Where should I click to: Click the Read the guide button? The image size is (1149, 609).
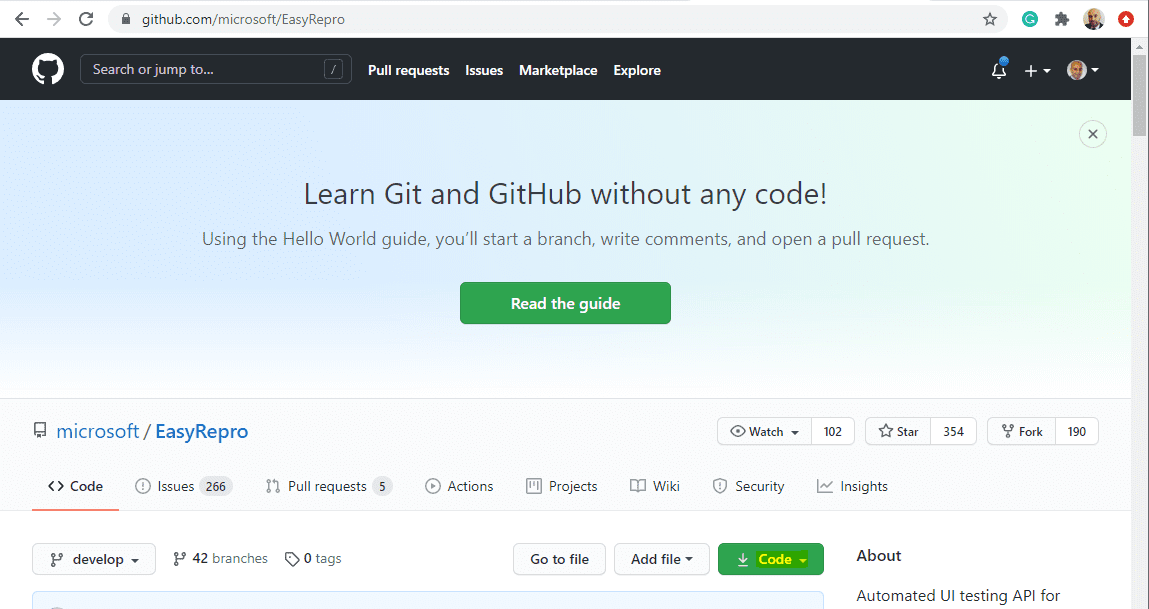coord(565,303)
